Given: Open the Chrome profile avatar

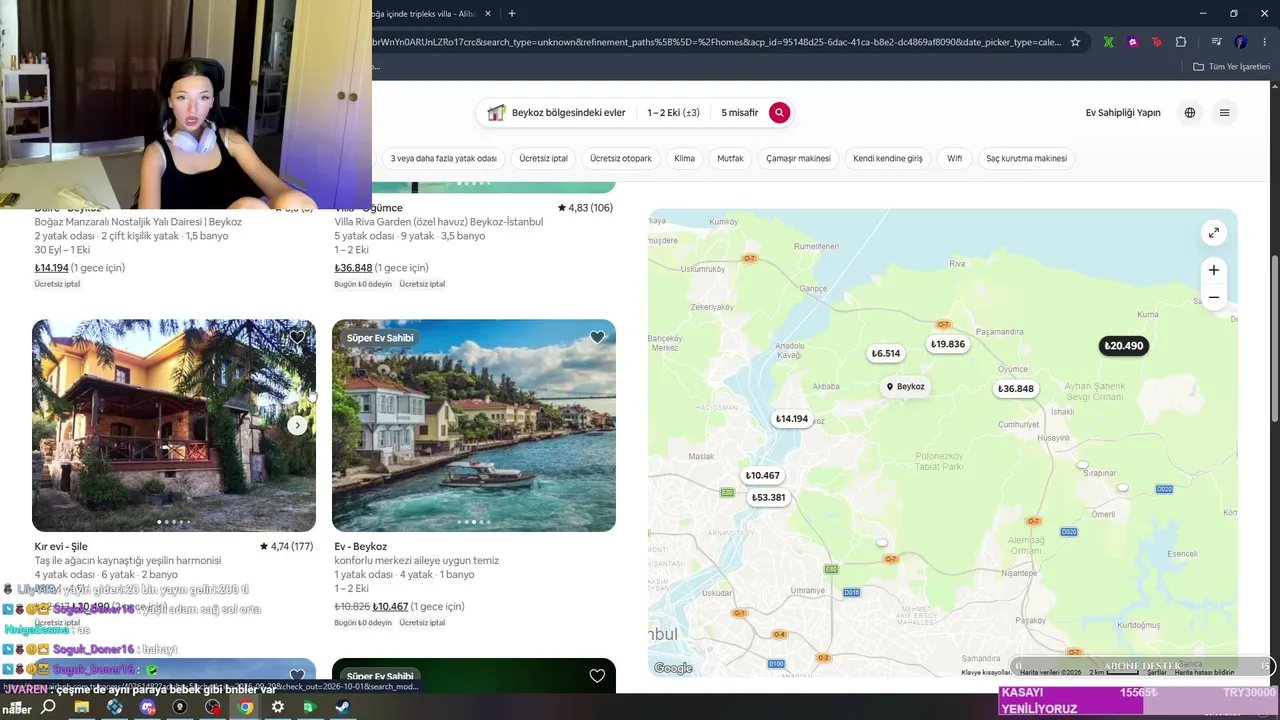Looking at the screenshot, I should (1240, 42).
